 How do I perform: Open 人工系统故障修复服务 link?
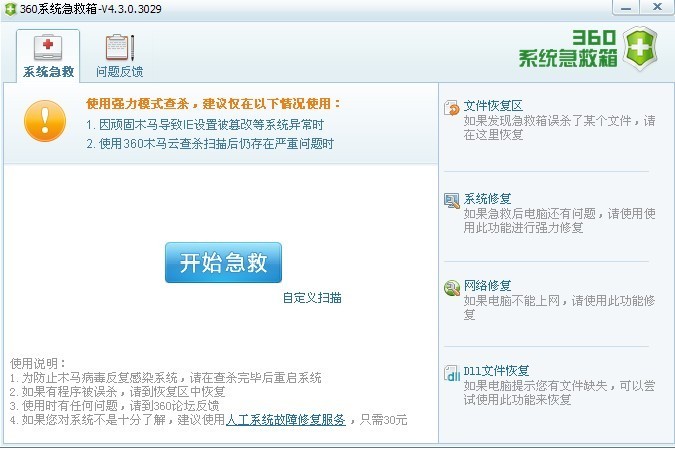tap(286, 420)
